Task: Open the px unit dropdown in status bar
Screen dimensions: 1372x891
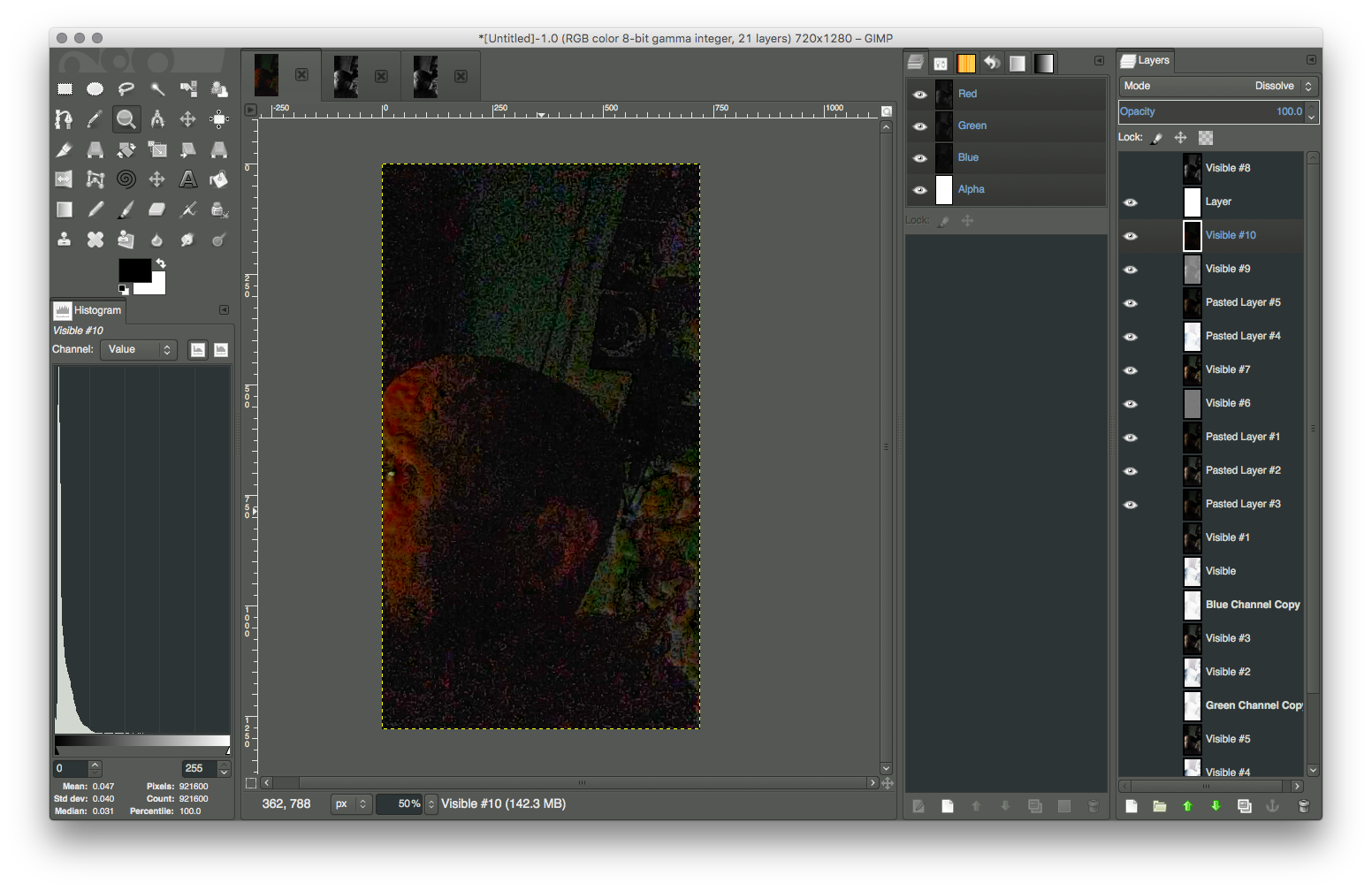Action: pos(351,804)
